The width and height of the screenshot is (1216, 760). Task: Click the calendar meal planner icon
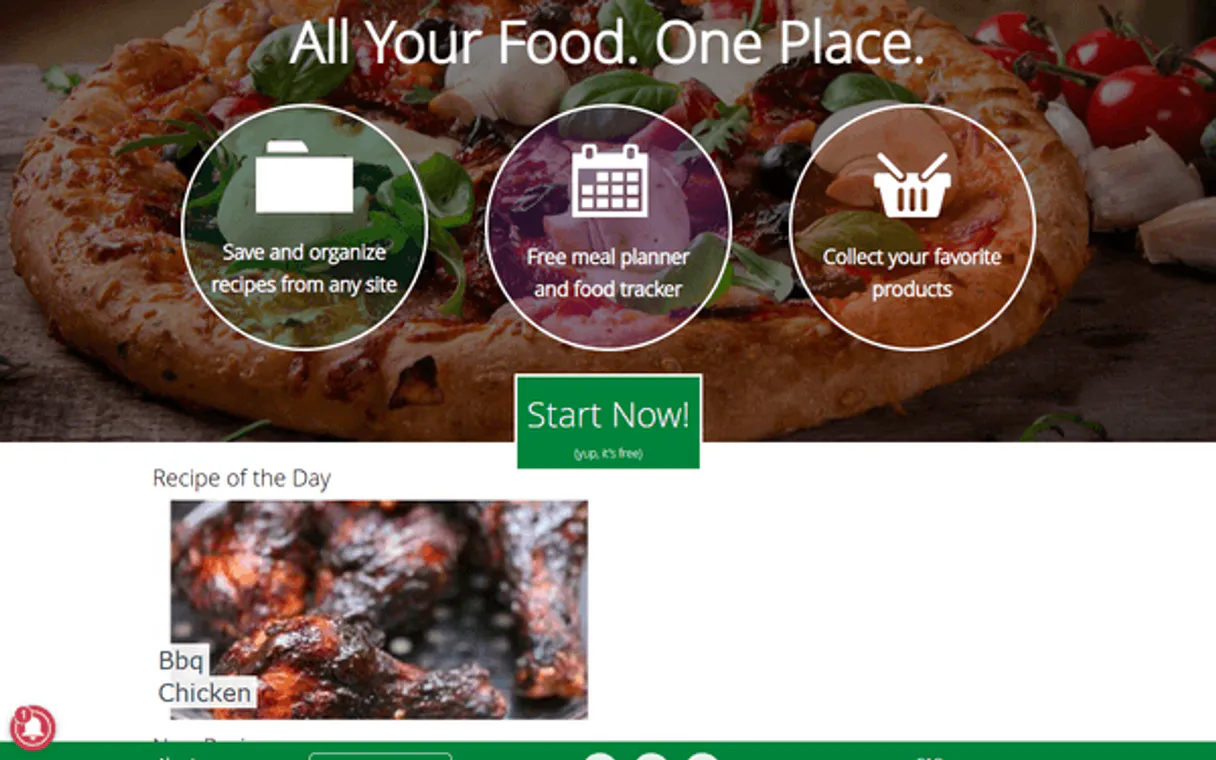pyautogui.click(x=610, y=180)
